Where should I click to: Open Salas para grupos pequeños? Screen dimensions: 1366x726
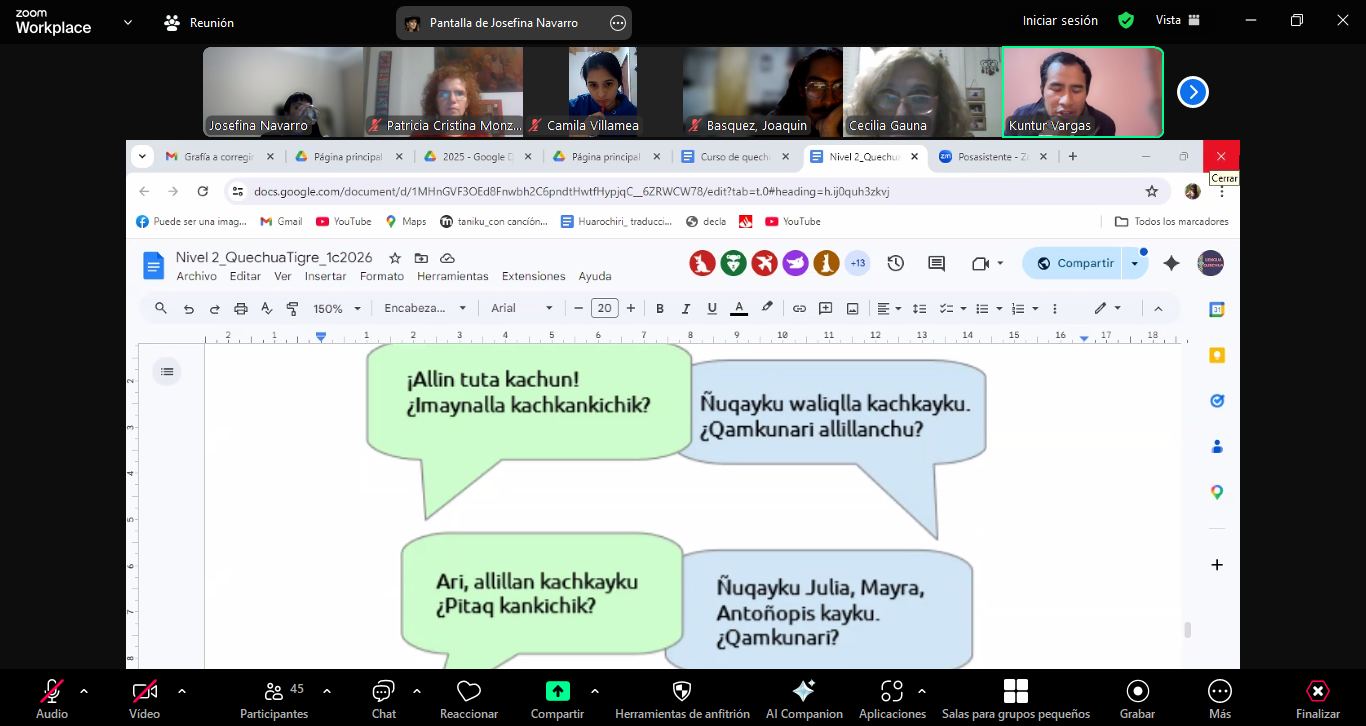[x=1015, y=692]
